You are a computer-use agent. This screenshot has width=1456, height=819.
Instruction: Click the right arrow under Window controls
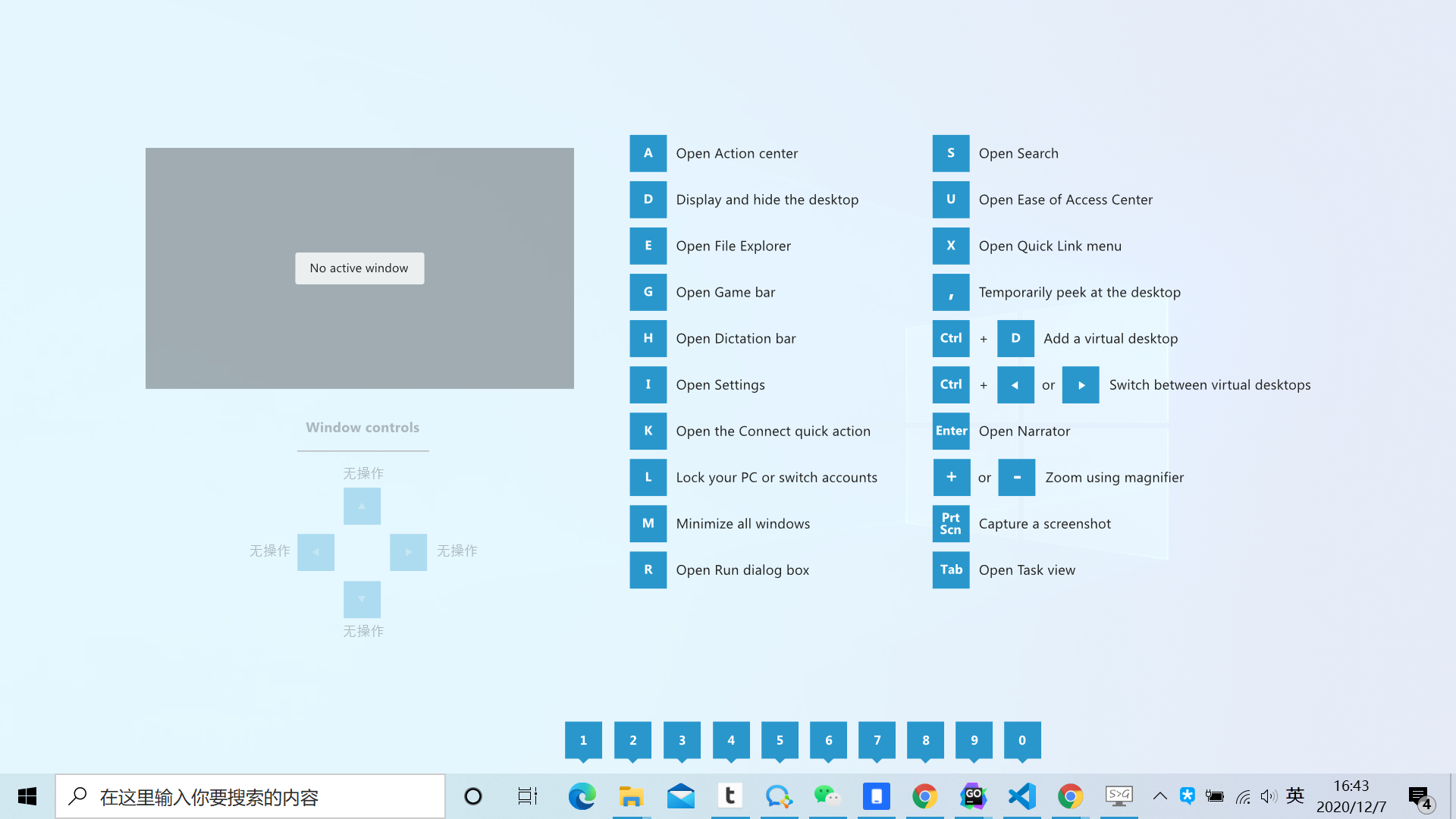408,552
